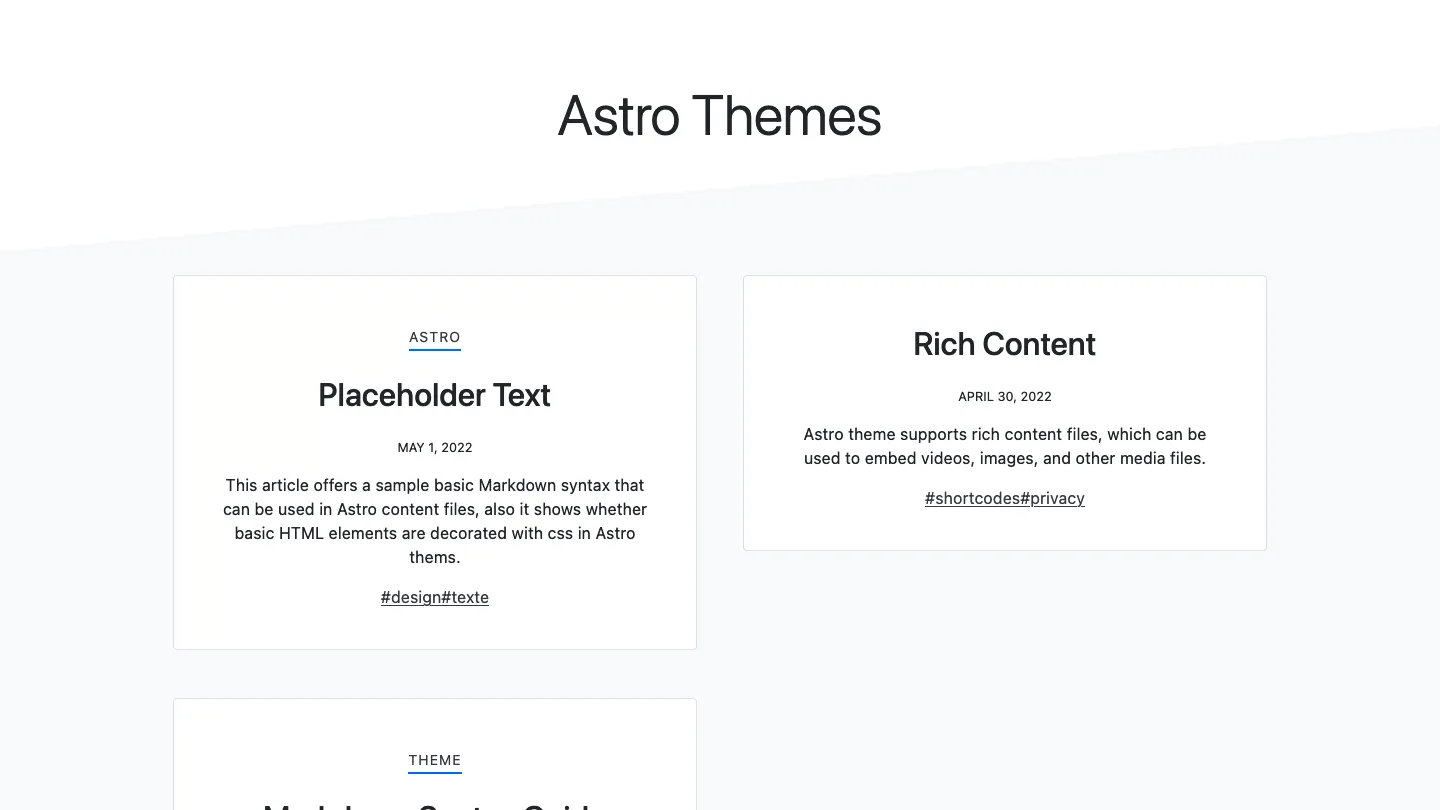Open the partially visible Markdown post title

(x=434, y=805)
